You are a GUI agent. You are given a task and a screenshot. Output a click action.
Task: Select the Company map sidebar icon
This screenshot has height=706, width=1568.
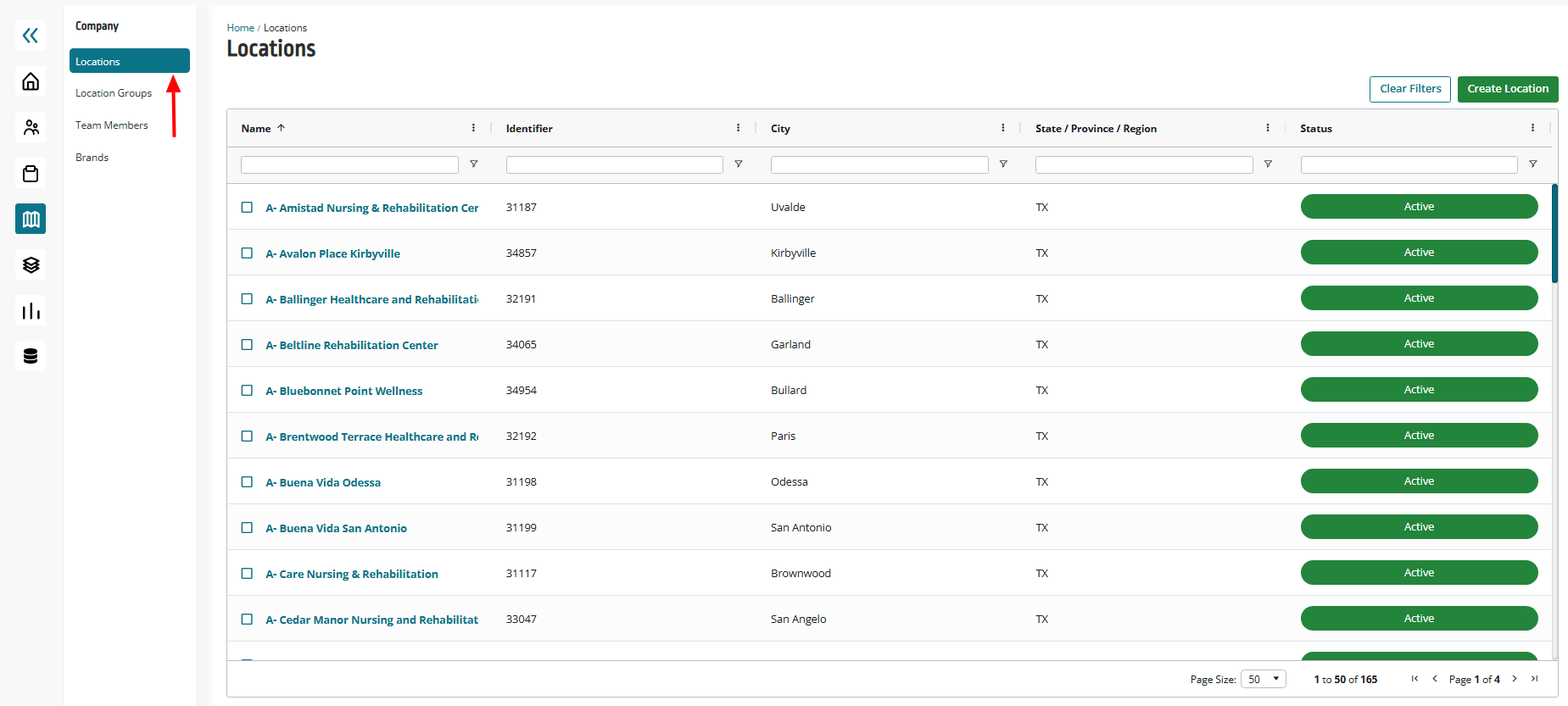click(31, 219)
